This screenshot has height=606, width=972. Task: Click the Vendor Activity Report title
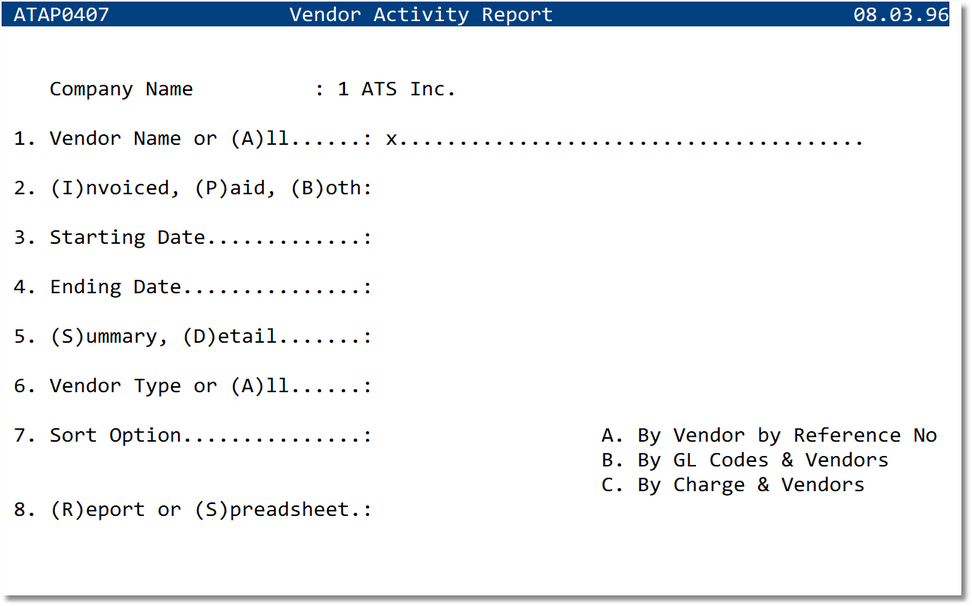pyautogui.click(x=420, y=14)
